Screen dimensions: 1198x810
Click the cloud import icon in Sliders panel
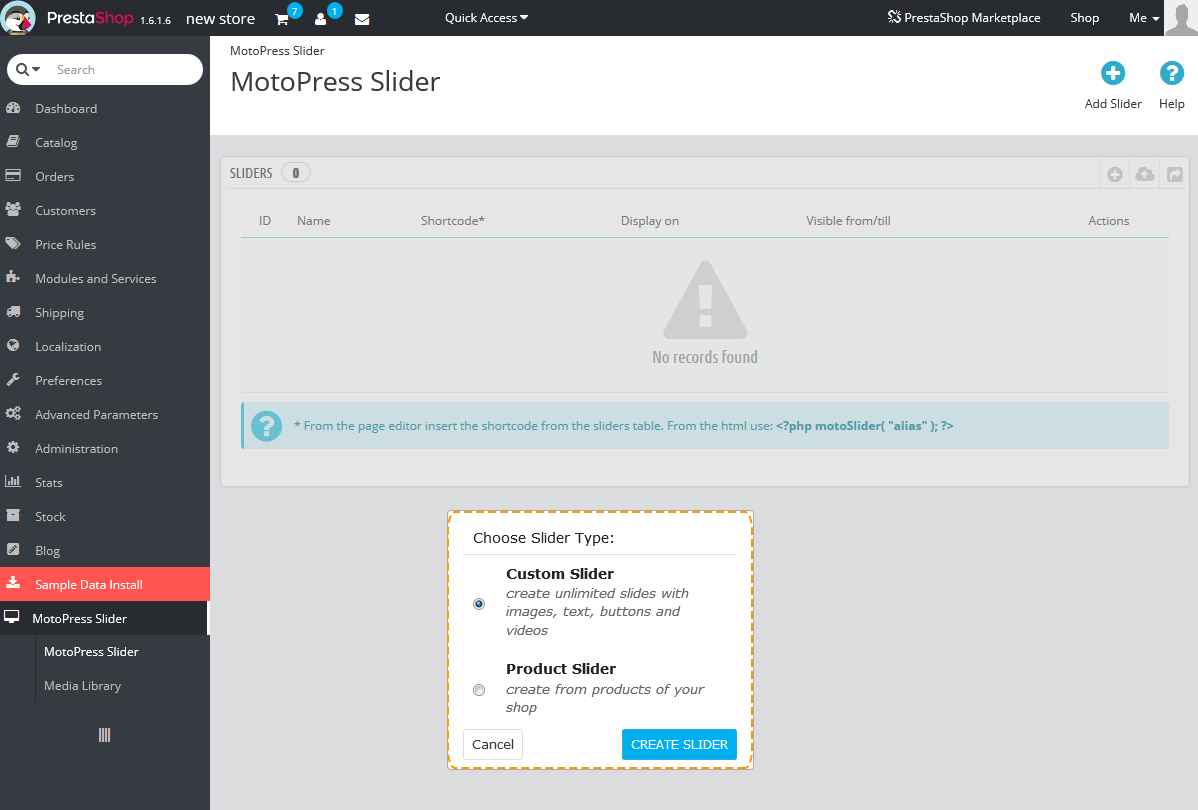point(1145,174)
